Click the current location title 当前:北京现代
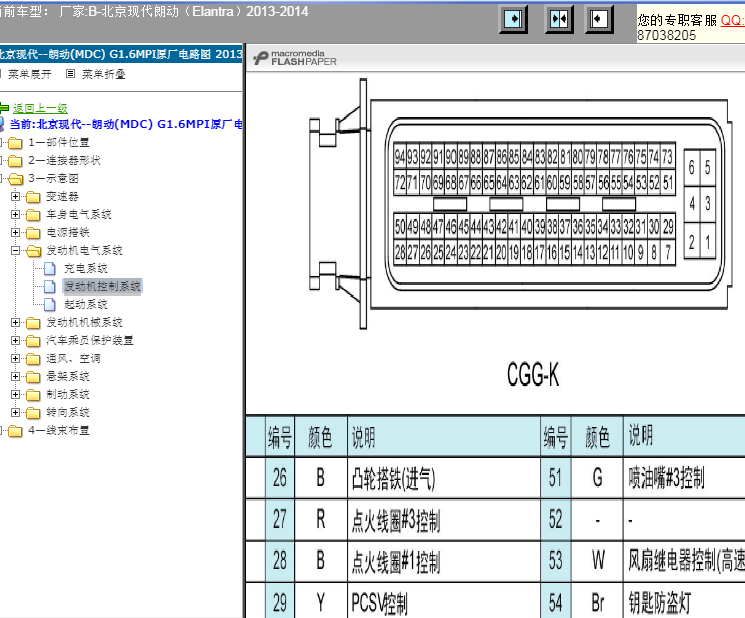The width and height of the screenshot is (745, 618). pyautogui.click(x=126, y=124)
